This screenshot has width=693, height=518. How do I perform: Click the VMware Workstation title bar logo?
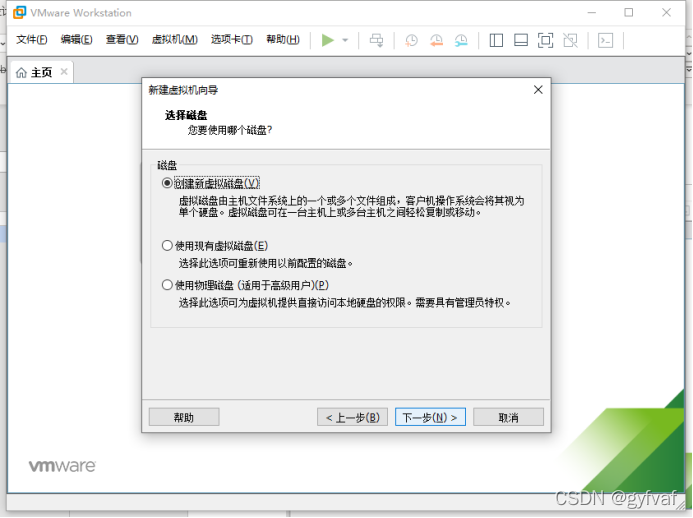19,12
